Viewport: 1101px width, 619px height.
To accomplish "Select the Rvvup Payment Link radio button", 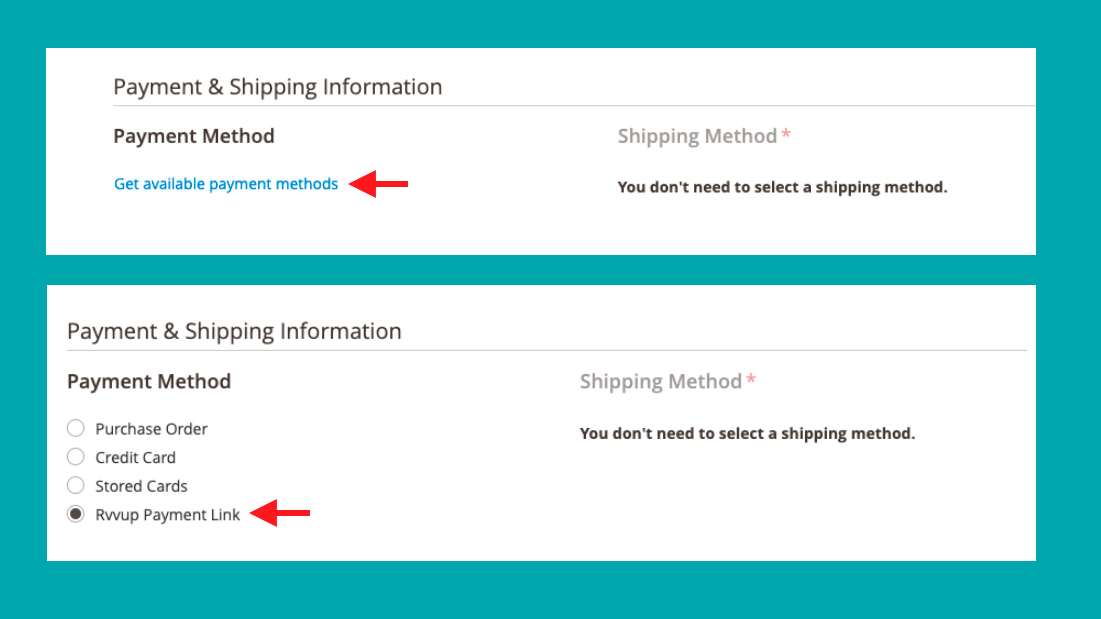I will 76,515.
